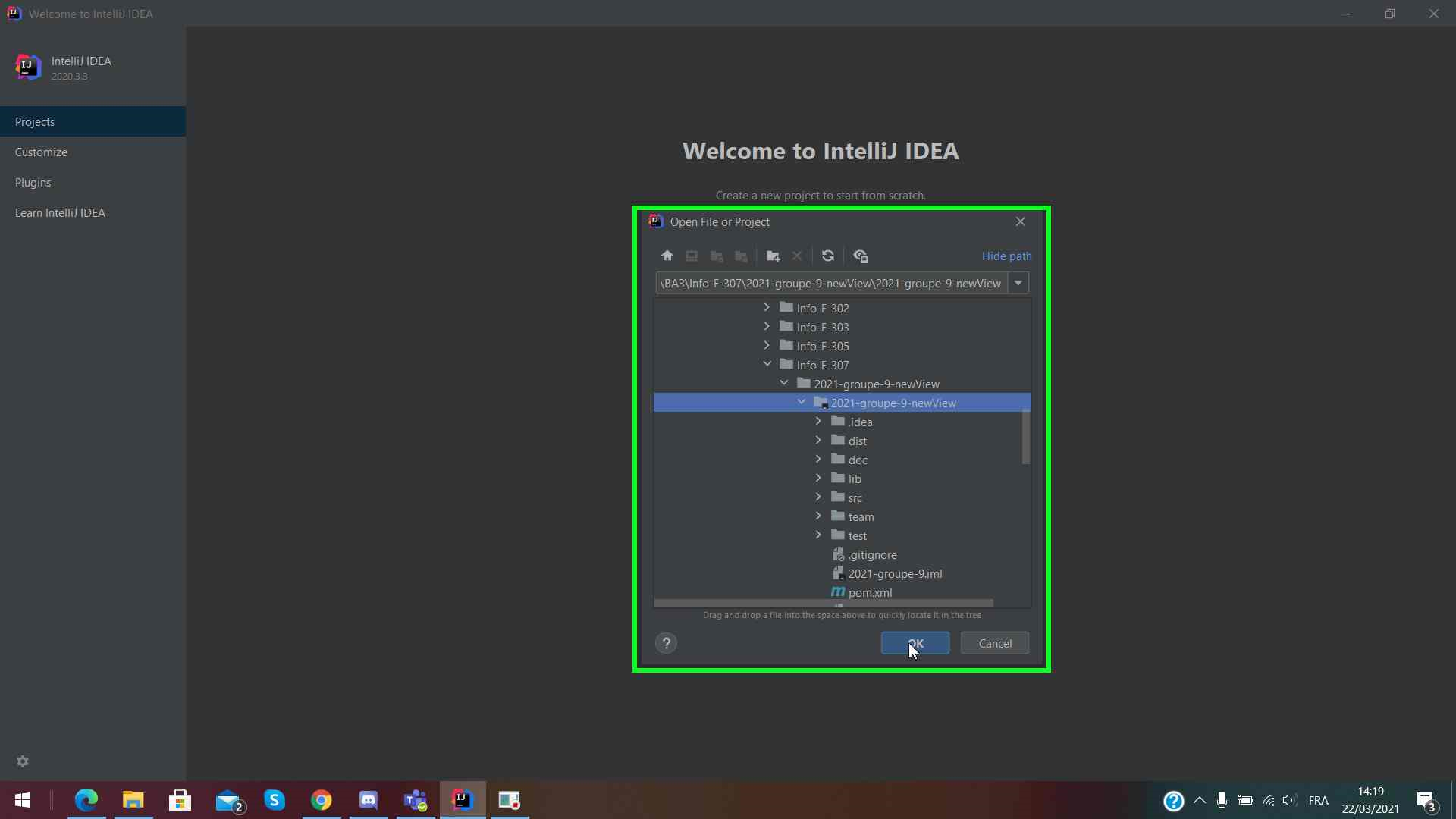
Task: Click the Desktop directory toolbar icon
Action: tap(692, 256)
